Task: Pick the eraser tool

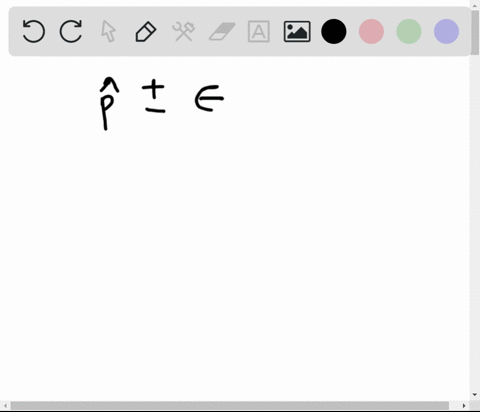Action: pyautogui.click(x=222, y=31)
